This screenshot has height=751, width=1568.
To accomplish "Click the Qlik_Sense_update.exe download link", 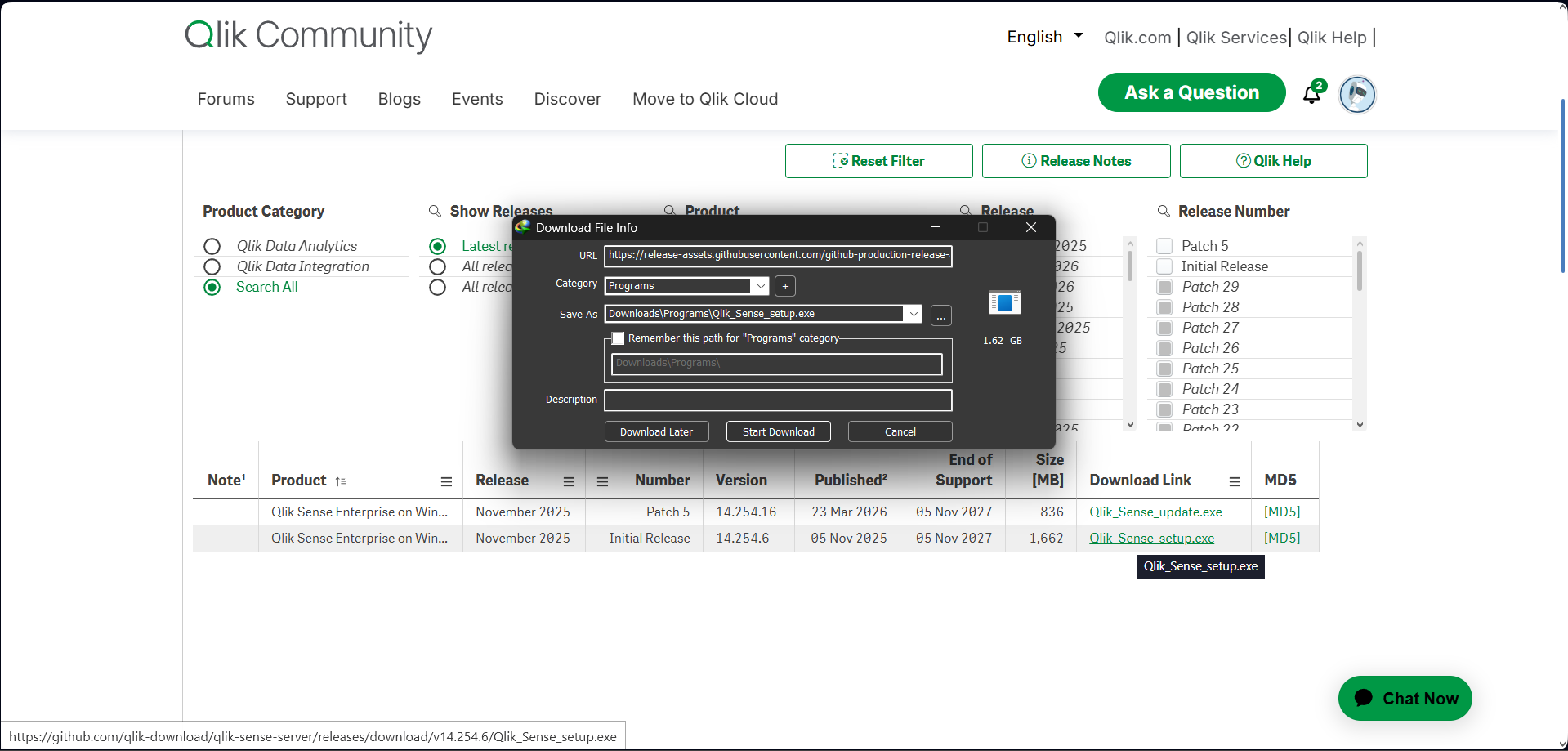I will [x=1155, y=512].
